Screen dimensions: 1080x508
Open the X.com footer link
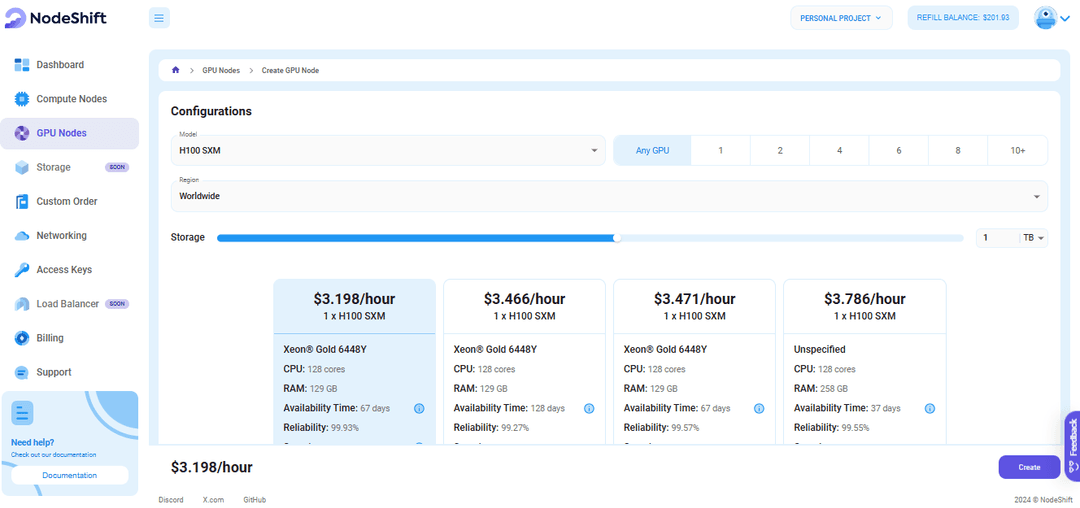point(214,500)
